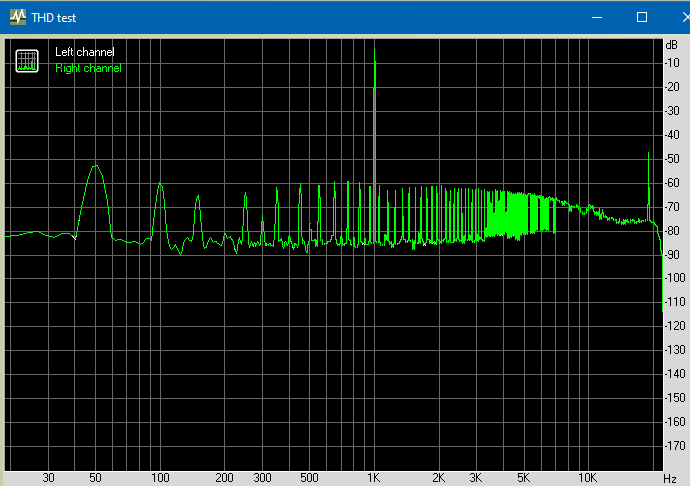Screen dimensions: 690x486
Task: Click the Hz unit label at bottom right
Action: click(671, 478)
